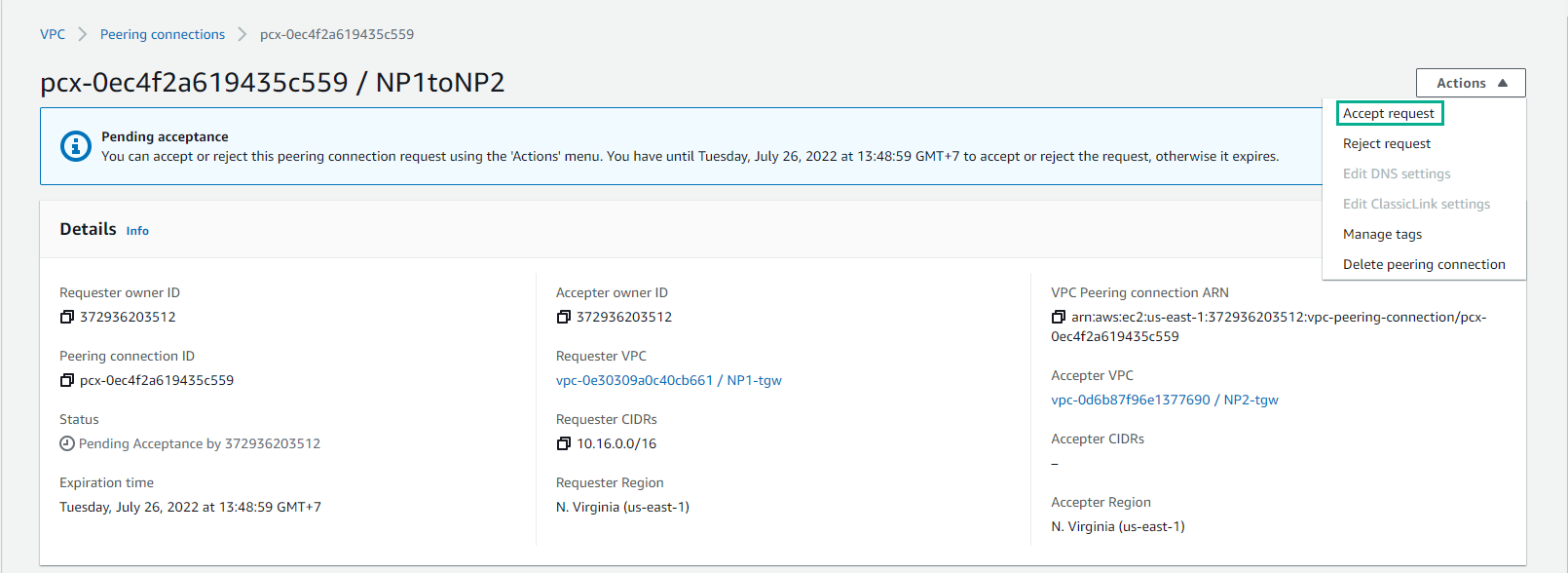Screen dimensions: 1568x573
Task: Copy the Peering connection ID
Action: click(67, 380)
